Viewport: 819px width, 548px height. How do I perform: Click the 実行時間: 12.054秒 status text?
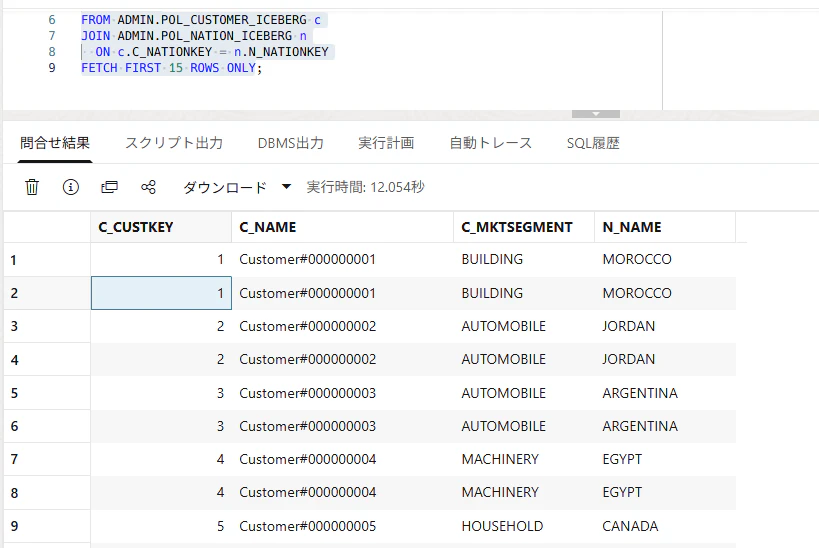(365, 187)
